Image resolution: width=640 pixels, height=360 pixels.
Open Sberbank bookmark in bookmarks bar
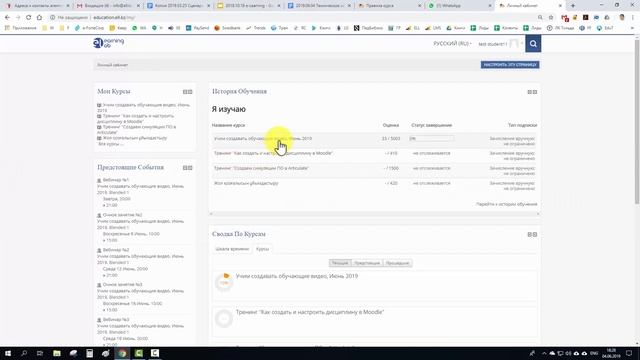point(227,28)
